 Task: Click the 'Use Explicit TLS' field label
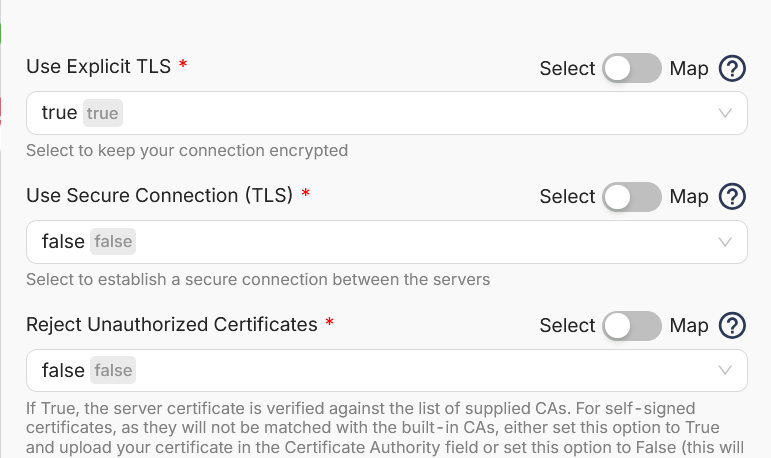pos(98,67)
